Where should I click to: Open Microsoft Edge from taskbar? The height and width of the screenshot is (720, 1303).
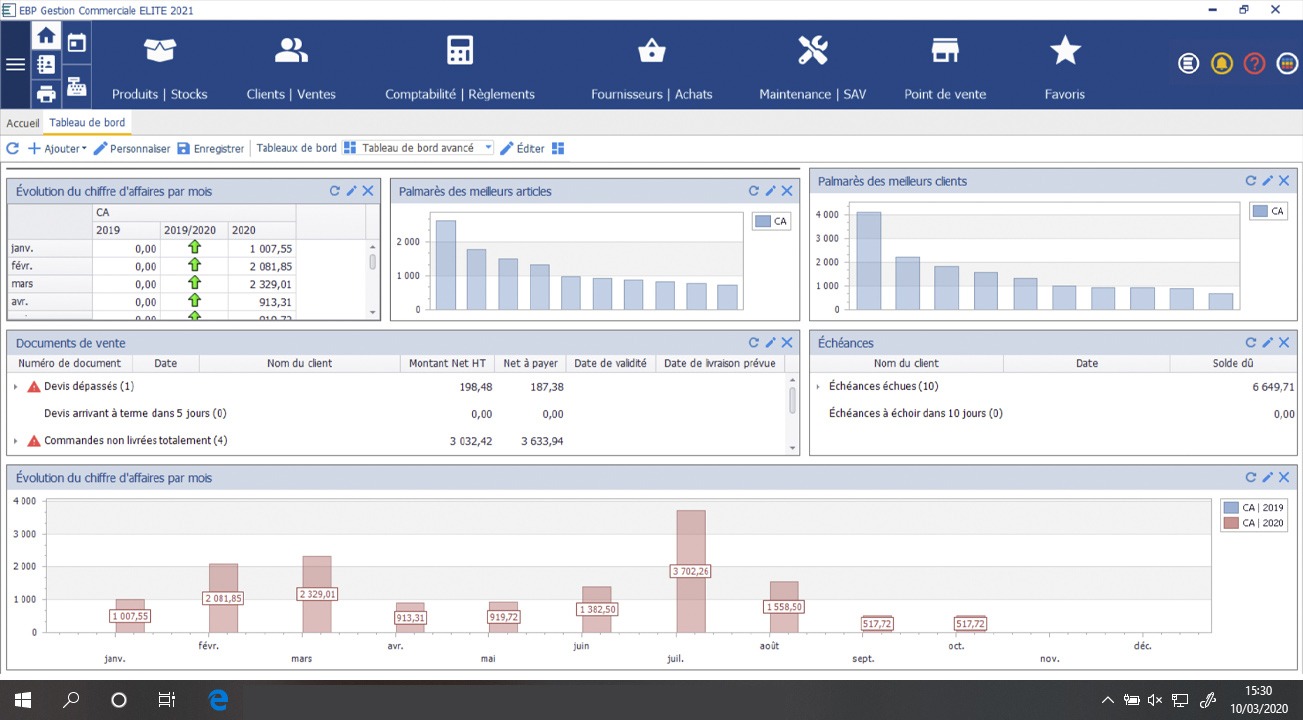(217, 700)
